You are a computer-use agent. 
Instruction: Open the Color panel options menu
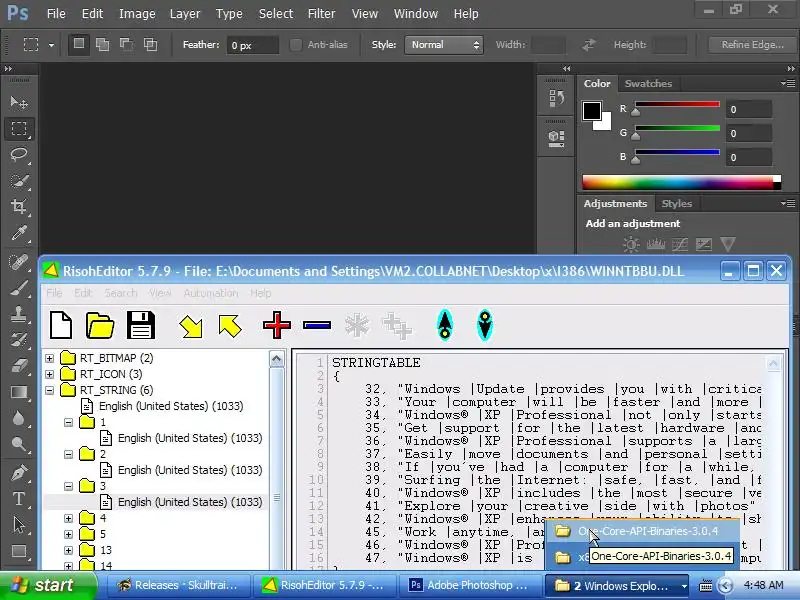click(x=788, y=83)
